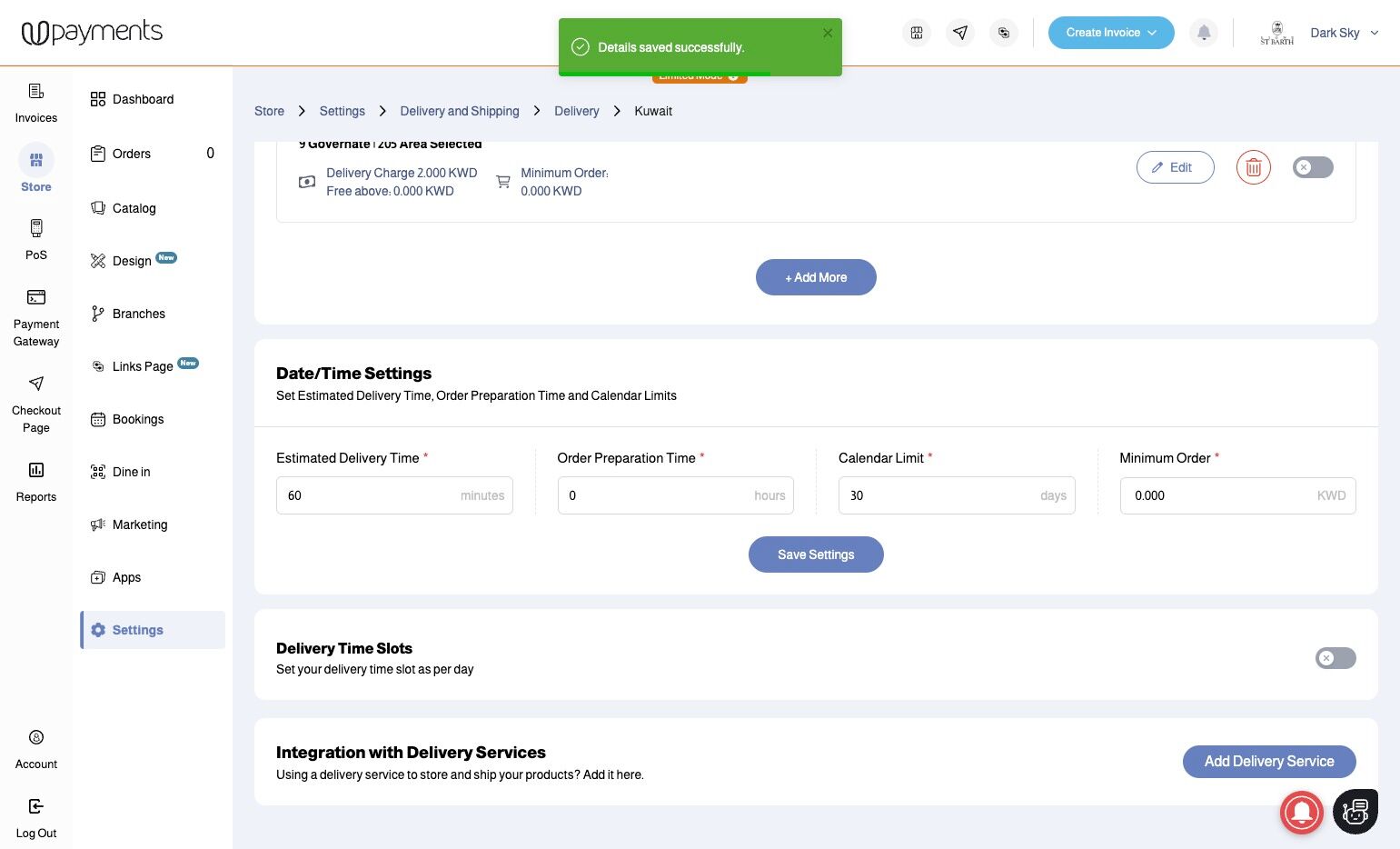Go to Store breadcrumb
Image resolution: width=1400 pixels, height=849 pixels.
[269, 111]
